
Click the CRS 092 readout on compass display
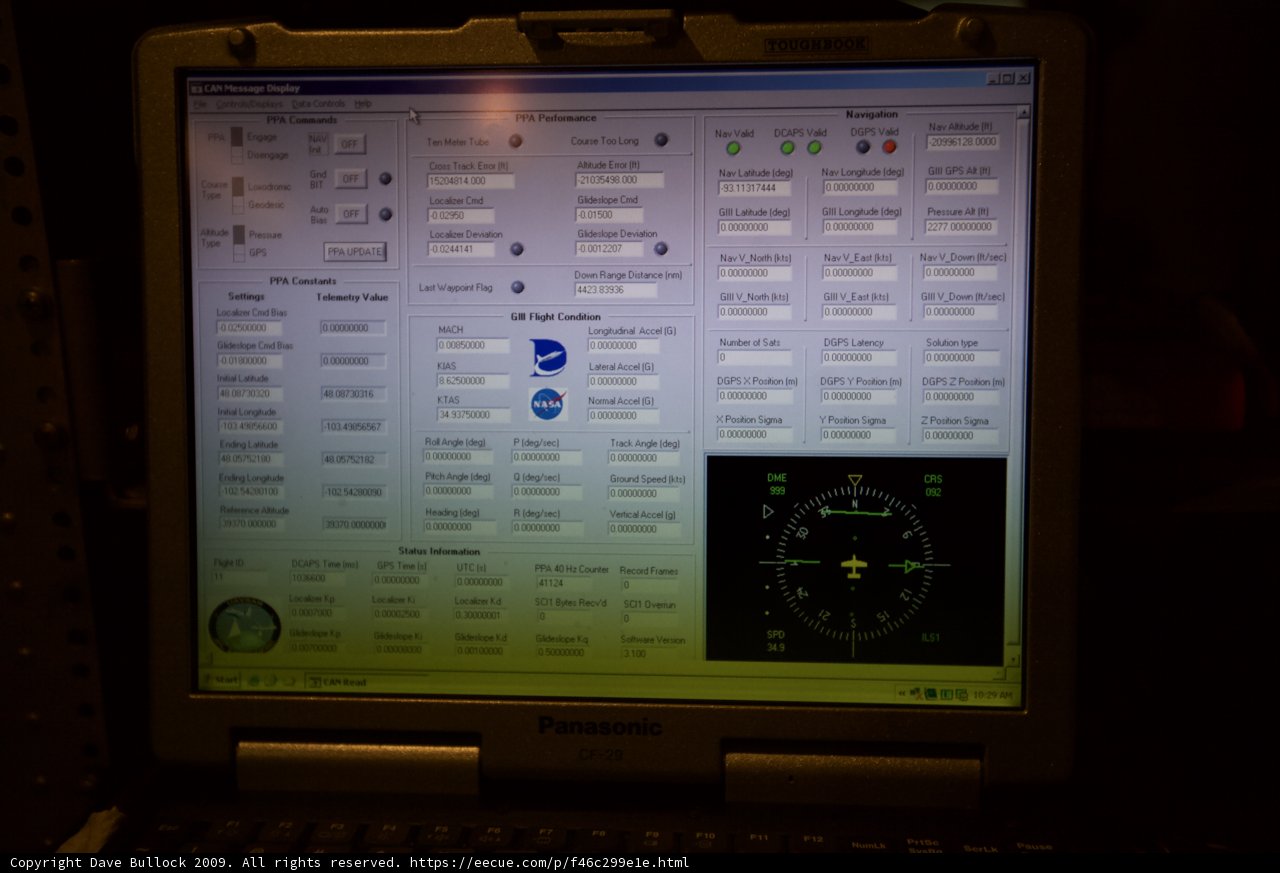[x=933, y=486]
